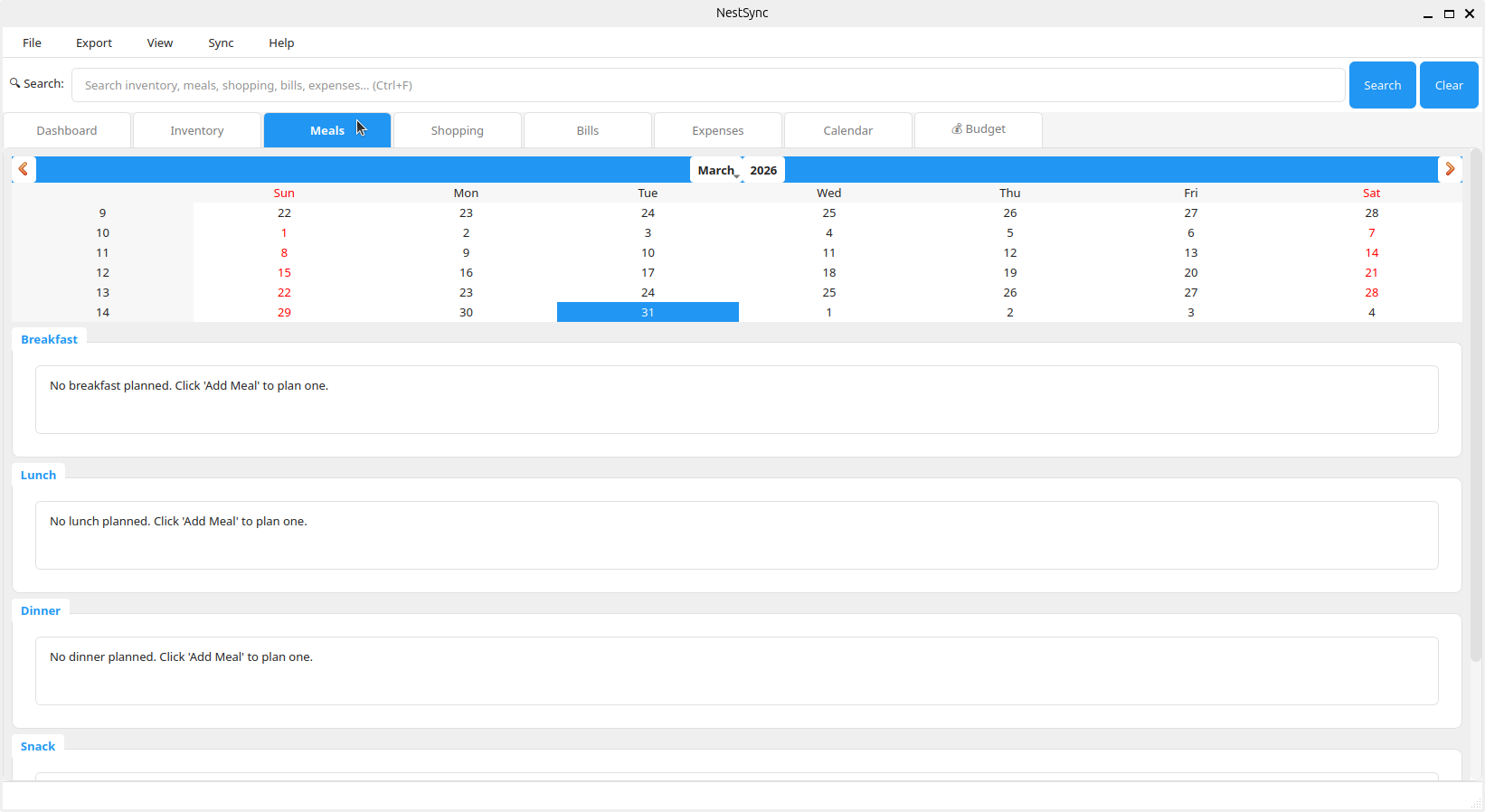Select date 15 in the Sun column
Image resolution: width=1485 pixels, height=812 pixels.
284,272
